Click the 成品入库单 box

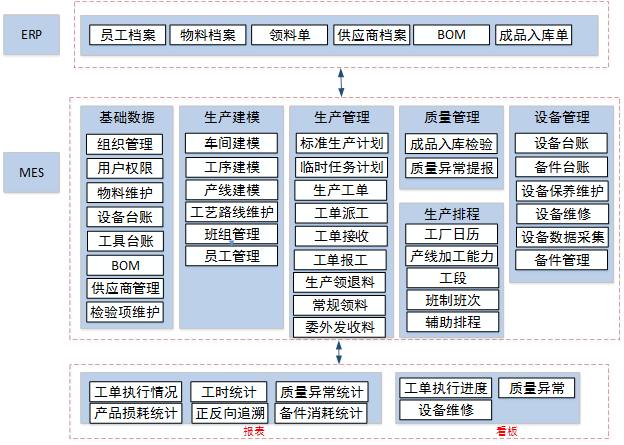[x=534, y=36]
